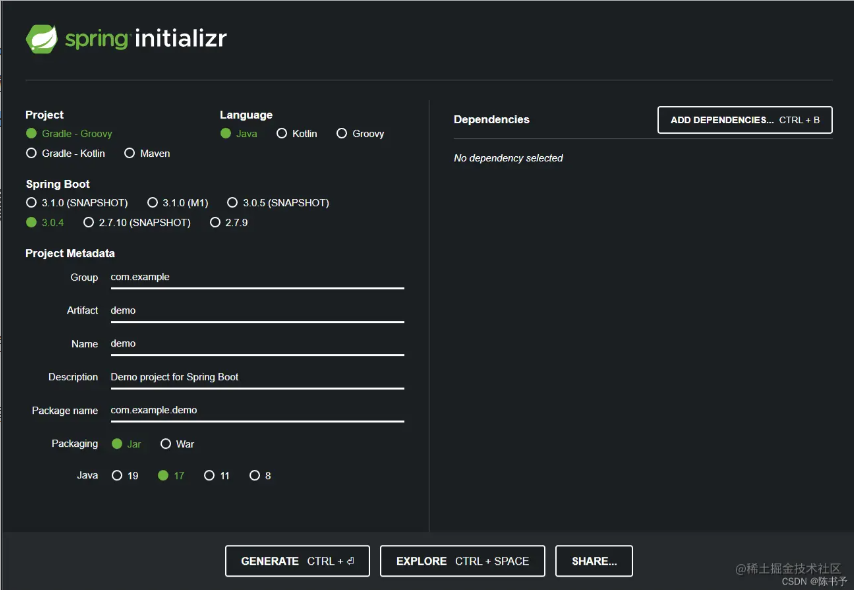The width and height of the screenshot is (854, 590).
Task: Select Jar packaging option
Action: tap(126, 444)
